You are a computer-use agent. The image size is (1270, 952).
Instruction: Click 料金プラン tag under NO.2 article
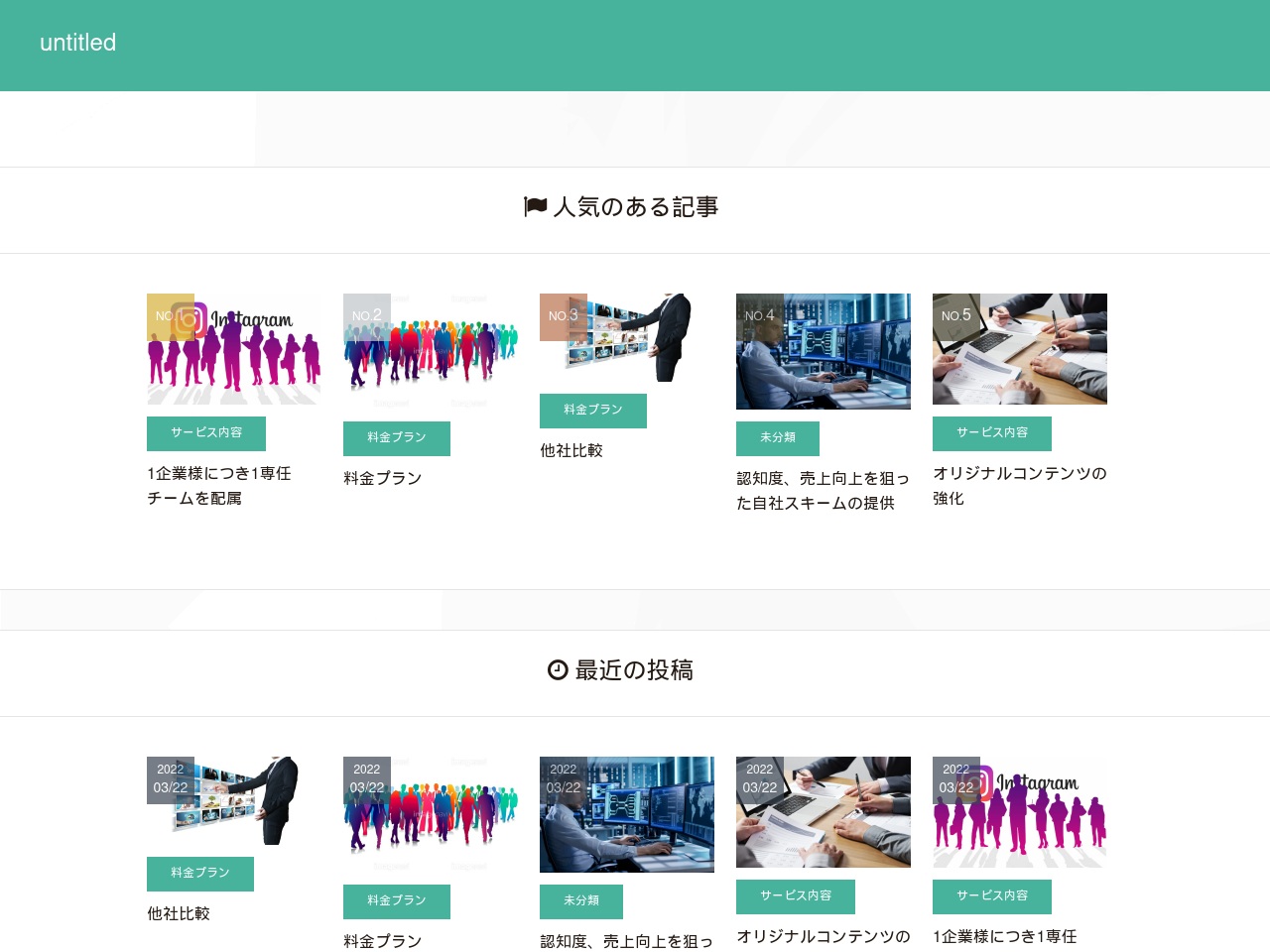(x=397, y=438)
